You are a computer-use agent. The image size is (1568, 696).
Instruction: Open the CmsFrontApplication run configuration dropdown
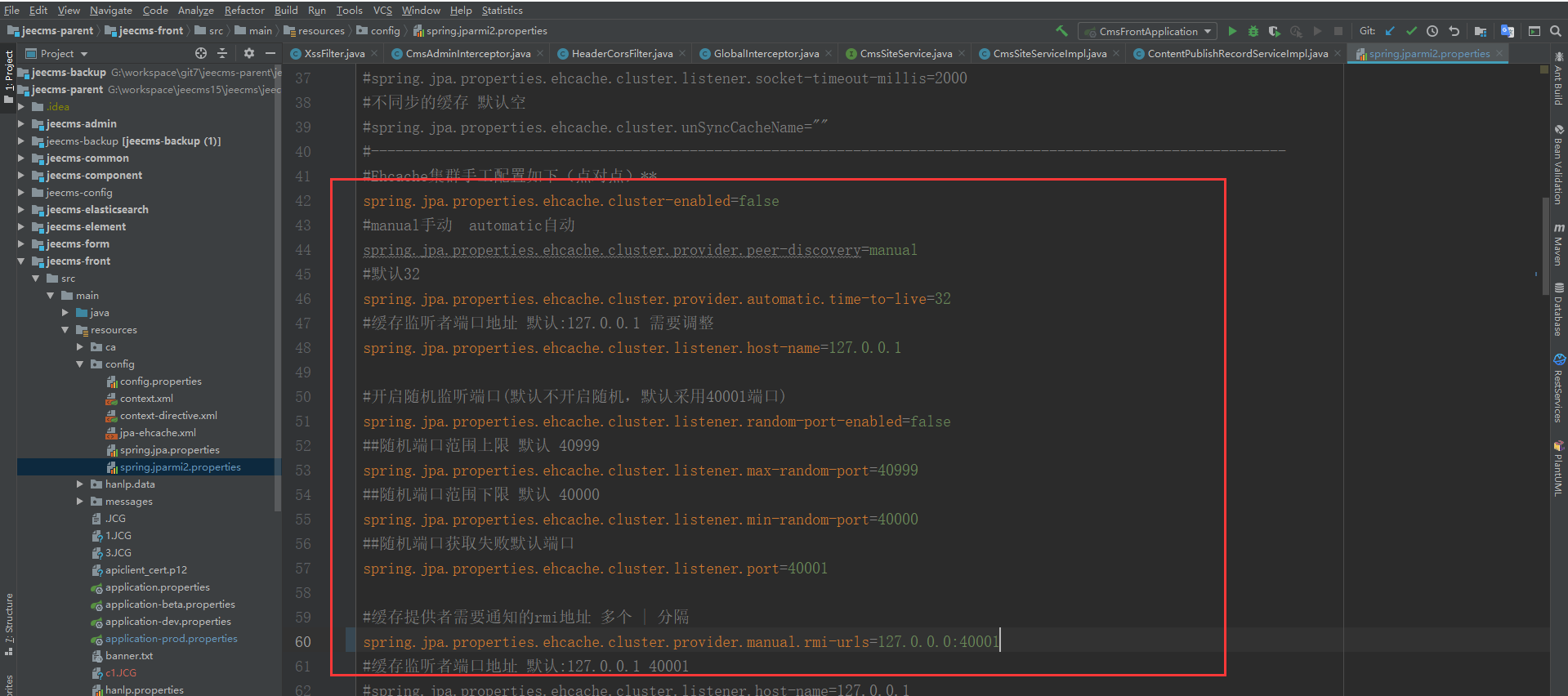pyautogui.click(x=1147, y=31)
